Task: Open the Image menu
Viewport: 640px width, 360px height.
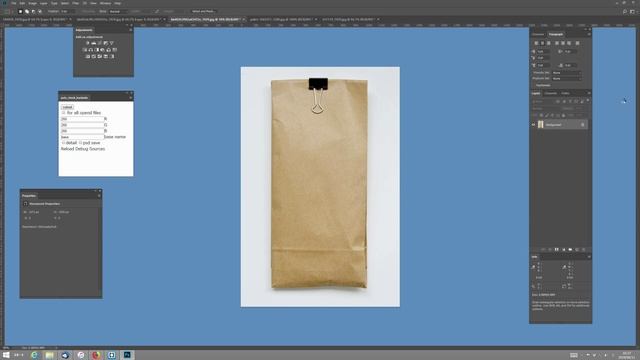Action: pos(33,3)
